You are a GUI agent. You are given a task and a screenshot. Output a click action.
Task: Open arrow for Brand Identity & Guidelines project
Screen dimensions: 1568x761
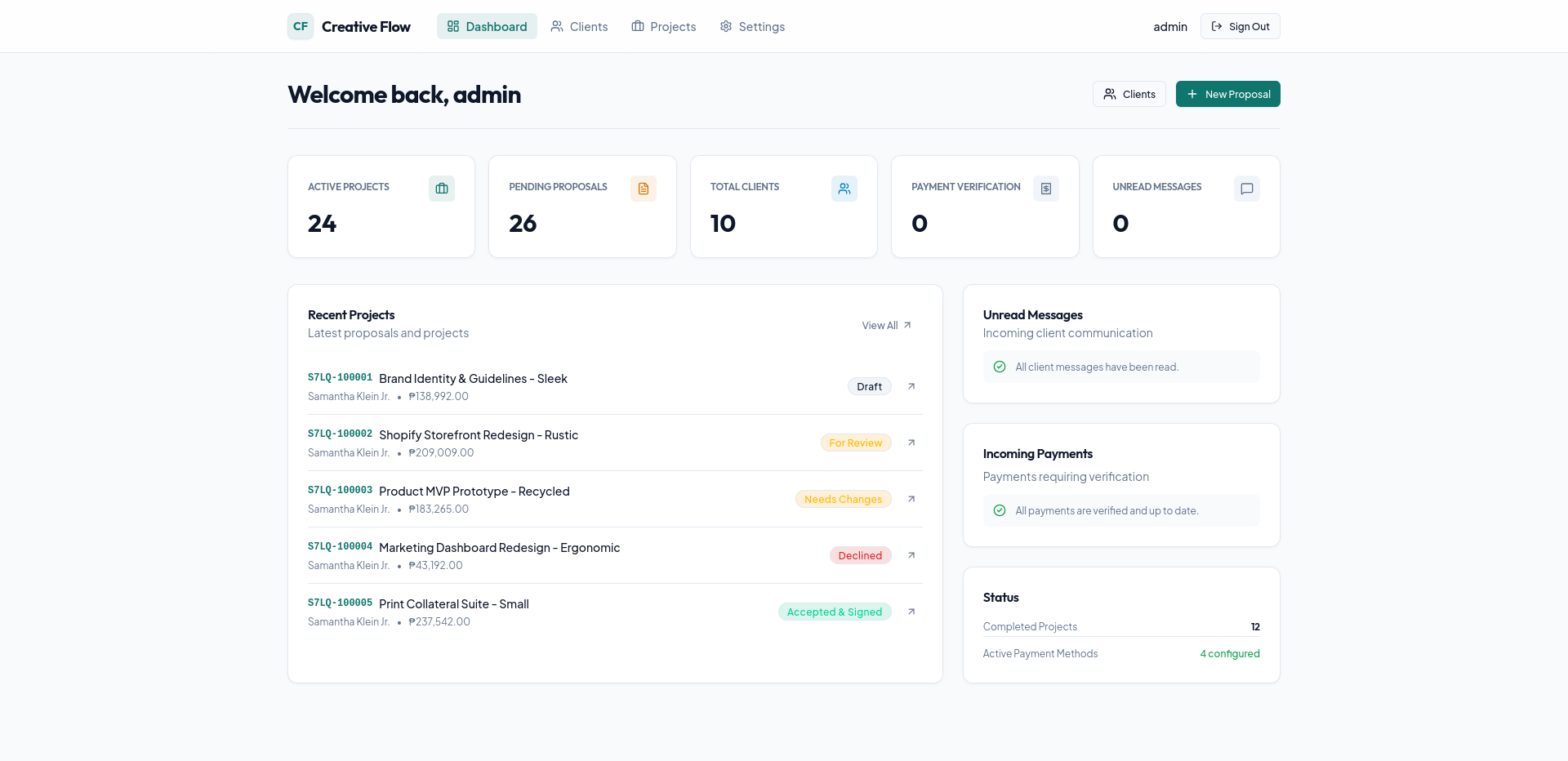911,386
